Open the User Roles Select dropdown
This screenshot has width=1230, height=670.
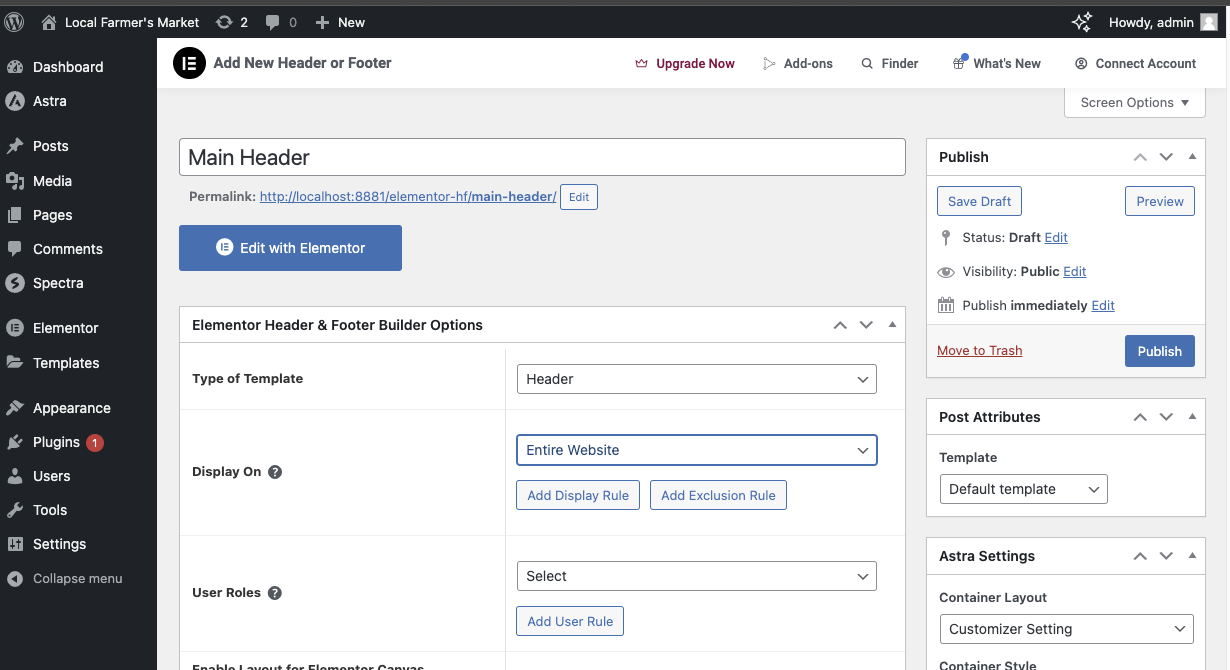[x=697, y=576]
